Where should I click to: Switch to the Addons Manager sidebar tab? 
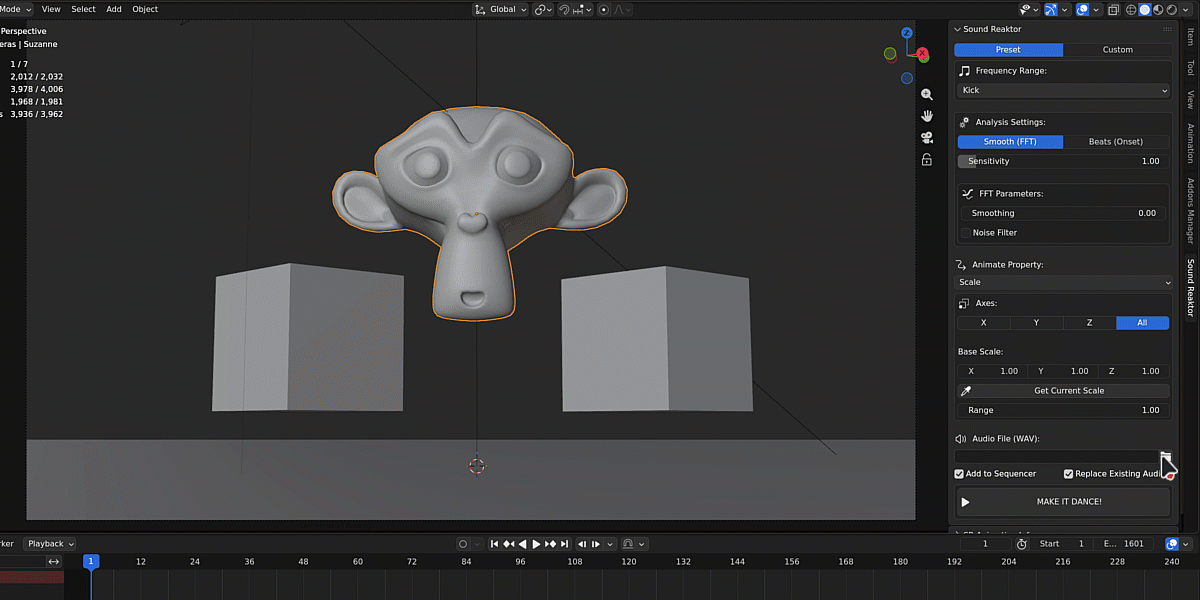pyautogui.click(x=1190, y=212)
